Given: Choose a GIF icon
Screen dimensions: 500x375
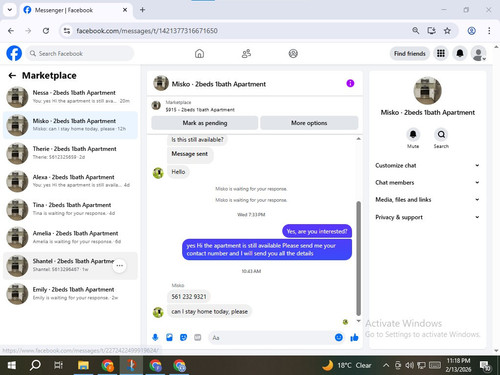Looking at the screenshot, I should [198, 337].
